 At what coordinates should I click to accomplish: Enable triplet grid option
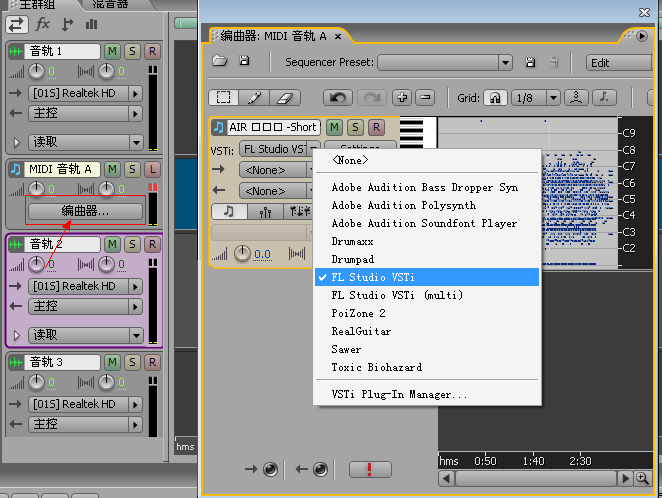point(576,98)
